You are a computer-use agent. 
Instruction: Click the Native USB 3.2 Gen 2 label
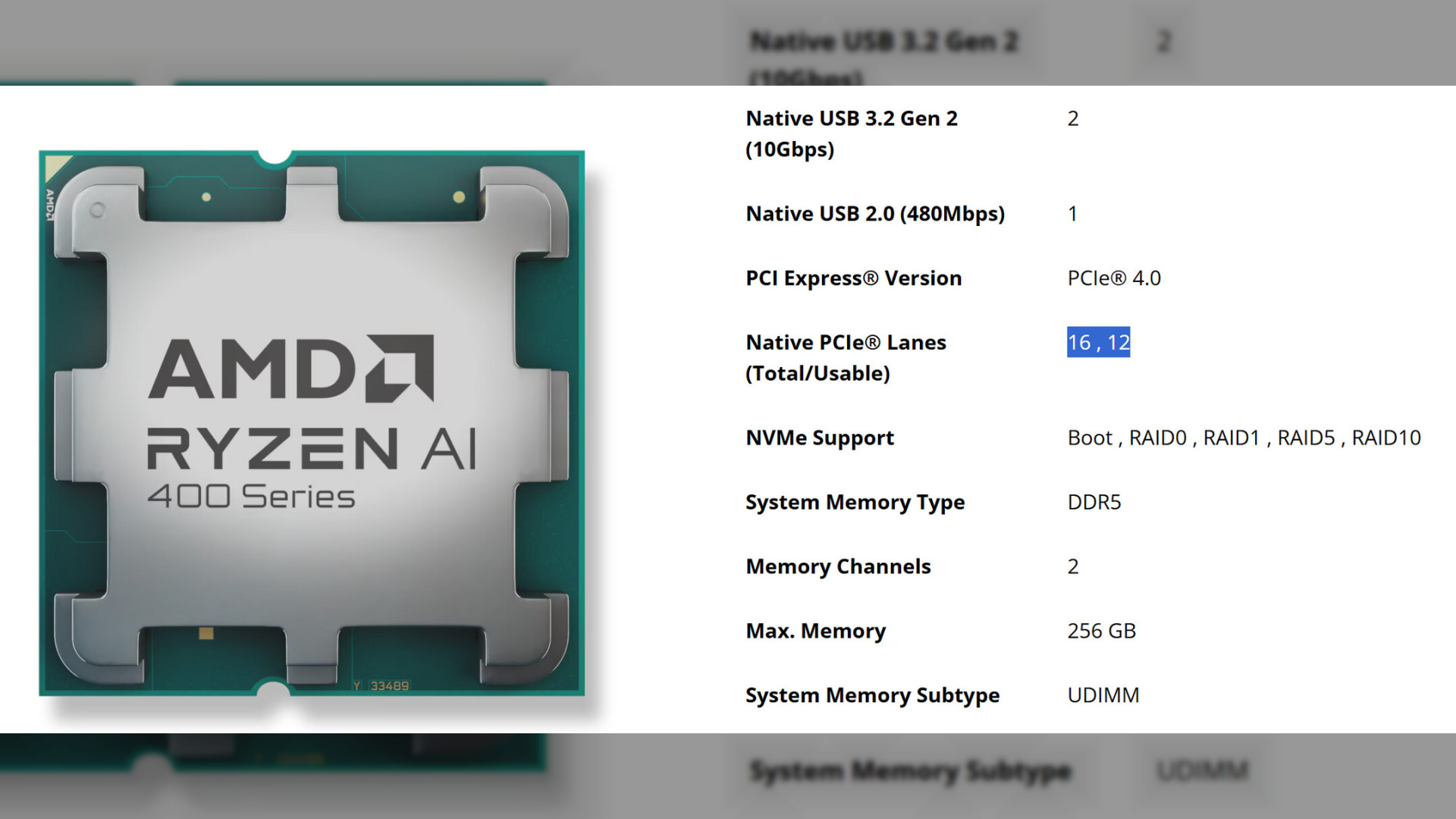point(852,118)
